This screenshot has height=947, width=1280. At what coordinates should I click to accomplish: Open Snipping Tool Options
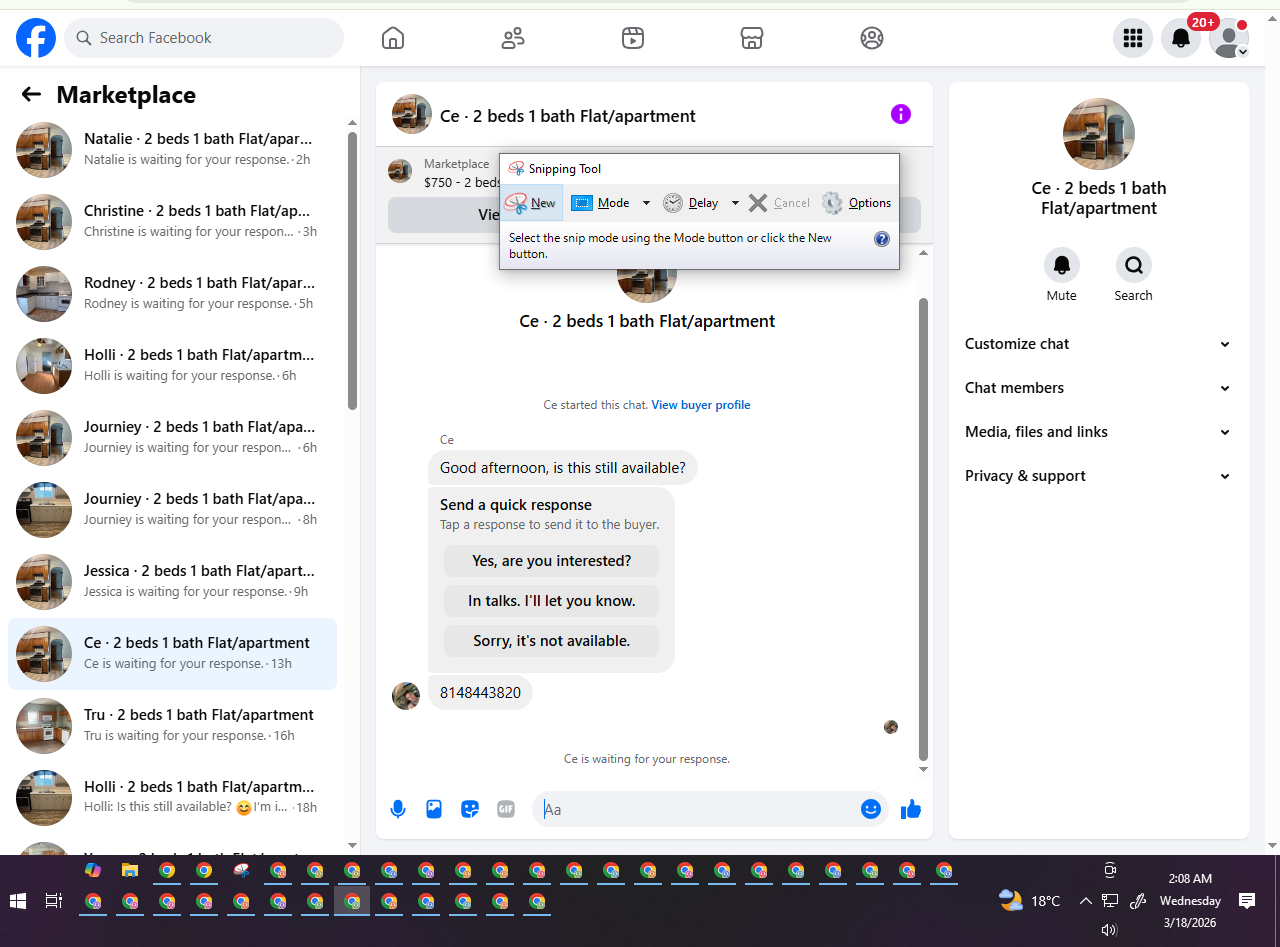(857, 203)
